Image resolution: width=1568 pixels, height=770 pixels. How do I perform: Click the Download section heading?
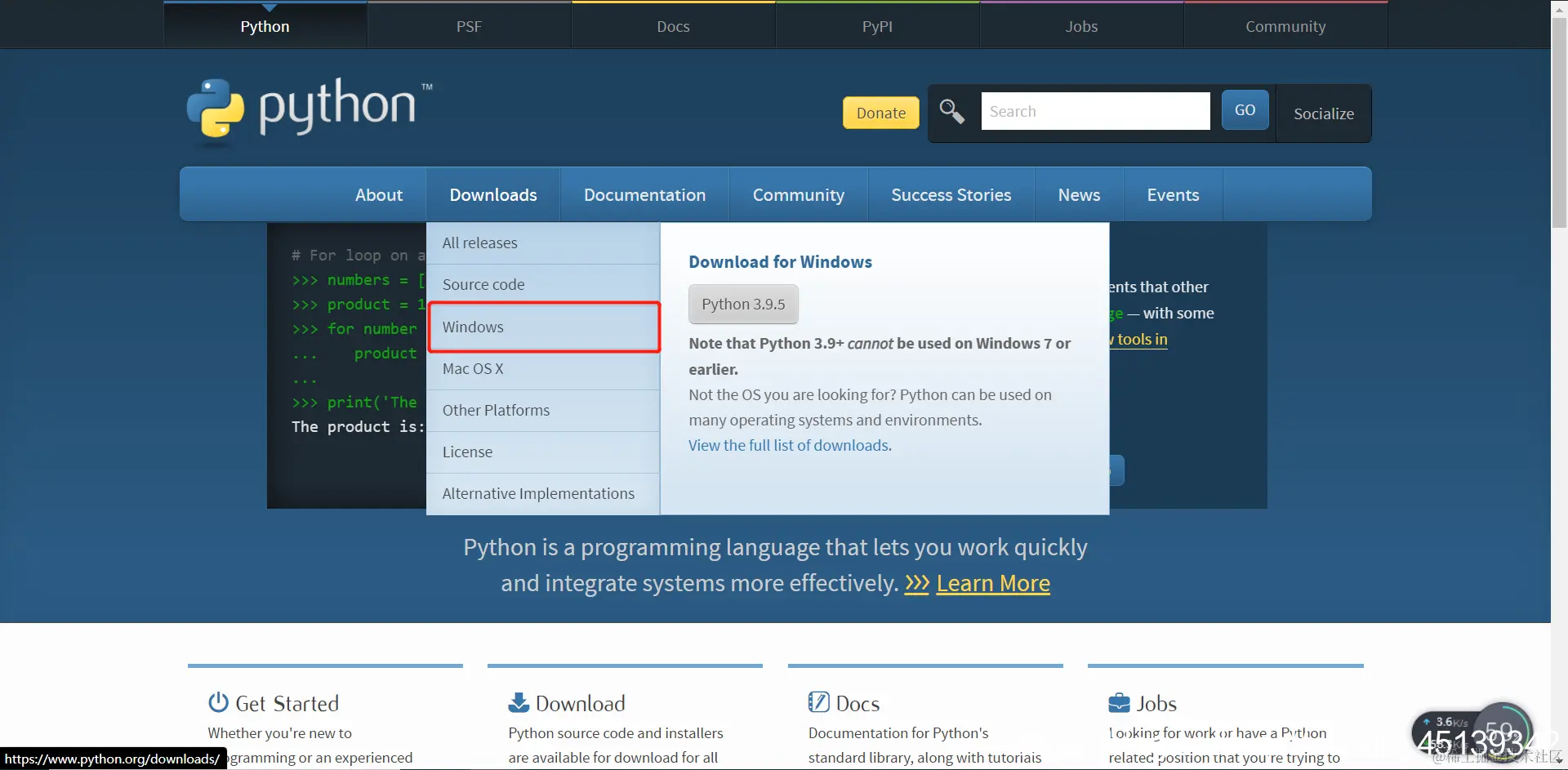pos(581,703)
